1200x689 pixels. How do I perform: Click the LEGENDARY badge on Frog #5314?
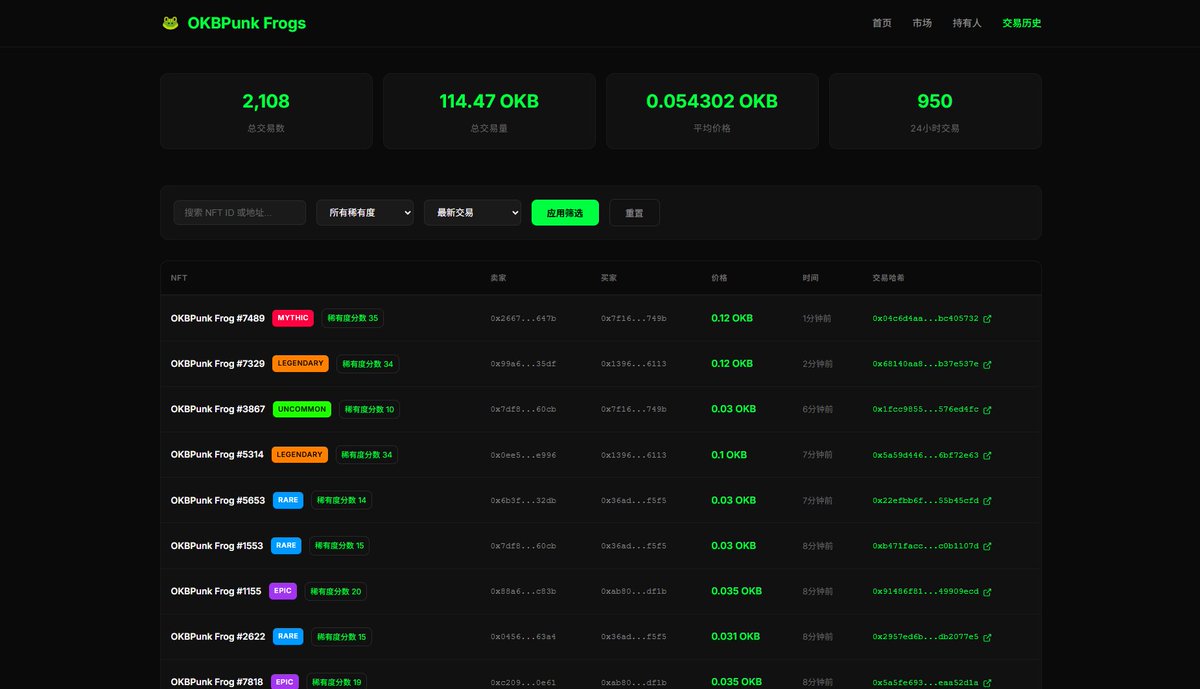coord(299,454)
